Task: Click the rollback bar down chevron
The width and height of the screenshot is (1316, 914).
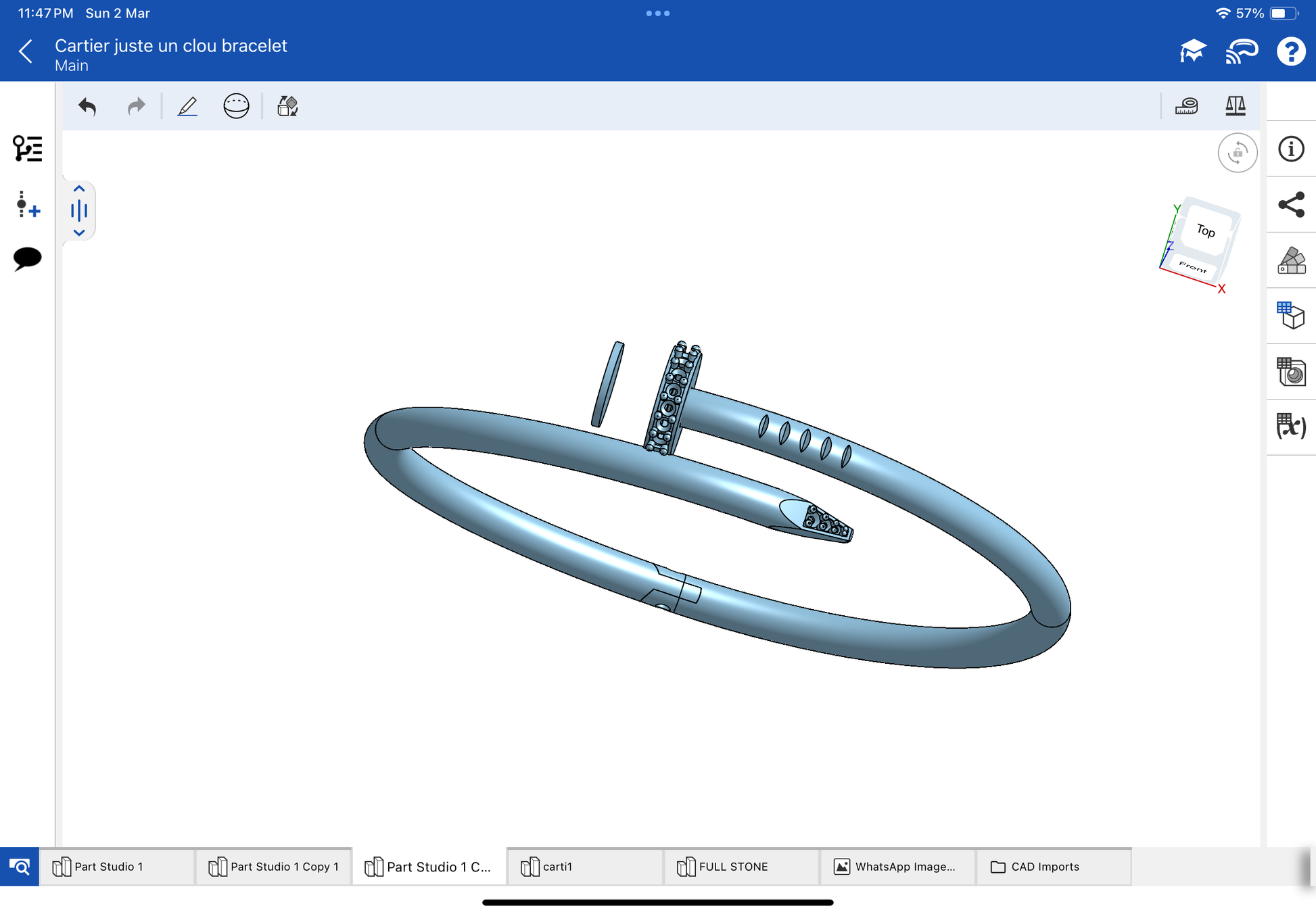Action: 79,233
